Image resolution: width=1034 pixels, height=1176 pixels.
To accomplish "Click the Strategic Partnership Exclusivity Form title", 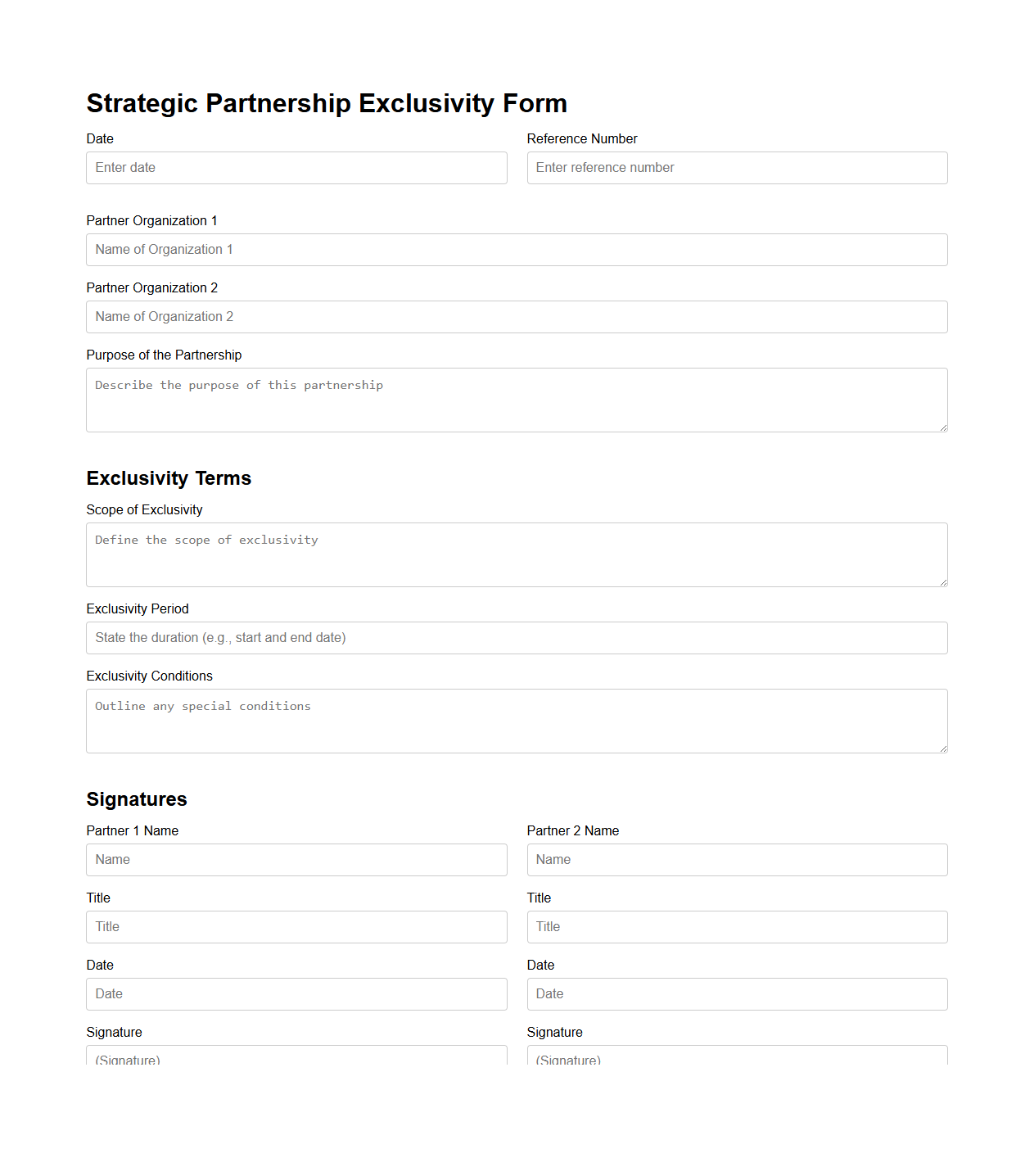I will 327,104.
